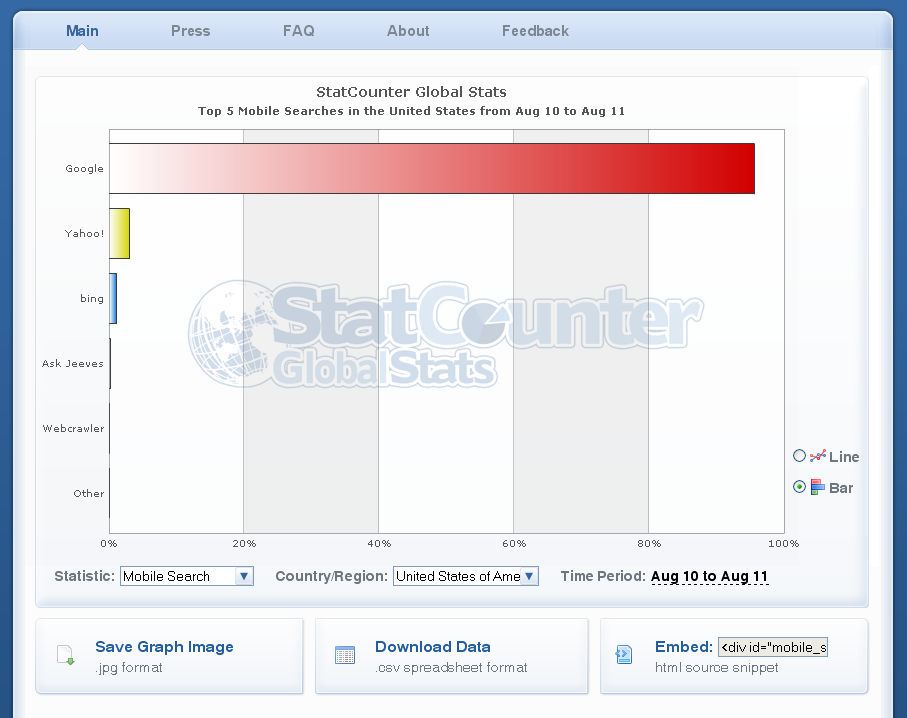Click the Webcrawler axis label
The image size is (907, 718).
(x=73, y=428)
